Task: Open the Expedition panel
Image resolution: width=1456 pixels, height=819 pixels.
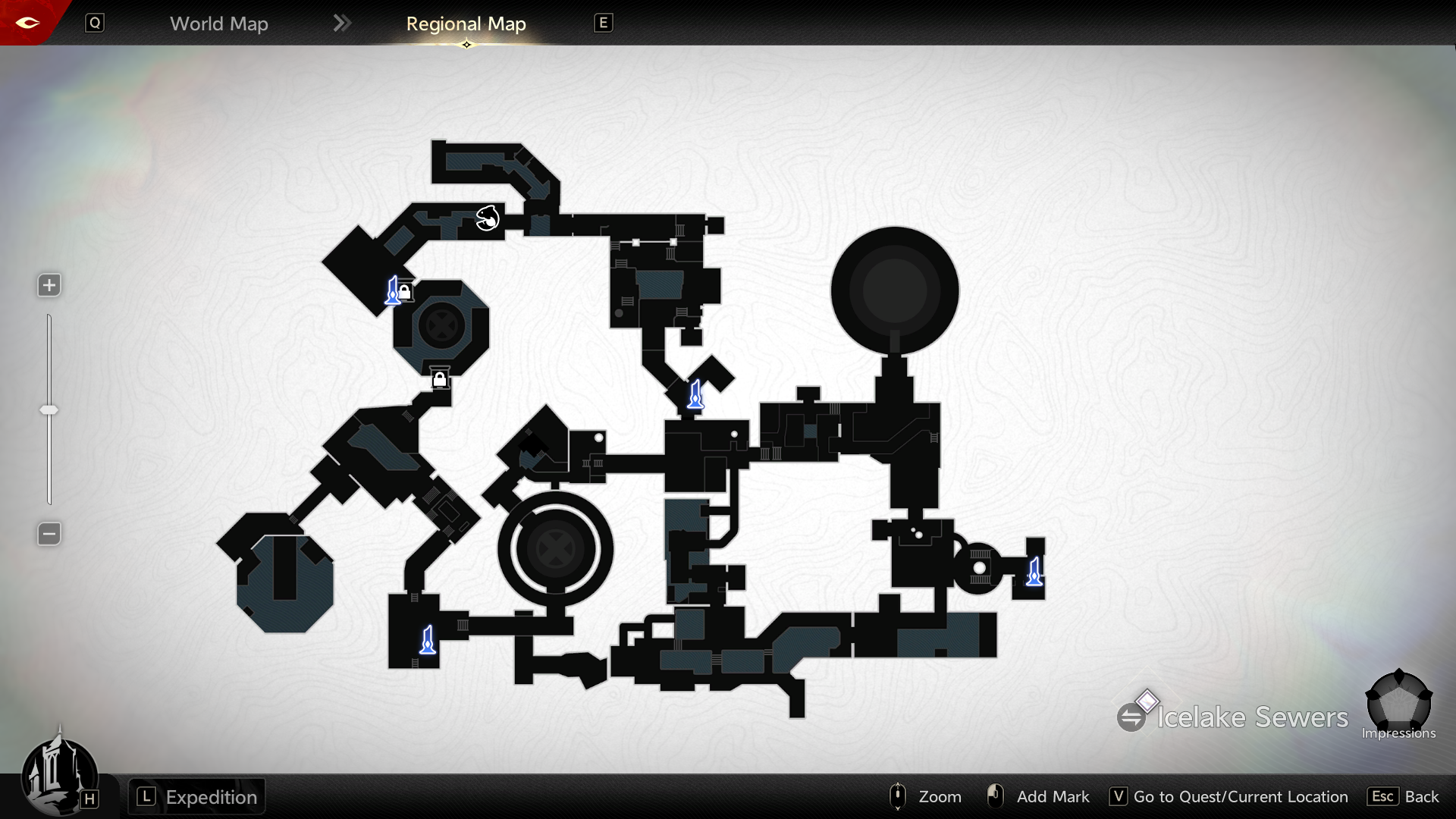Action: (197, 797)
